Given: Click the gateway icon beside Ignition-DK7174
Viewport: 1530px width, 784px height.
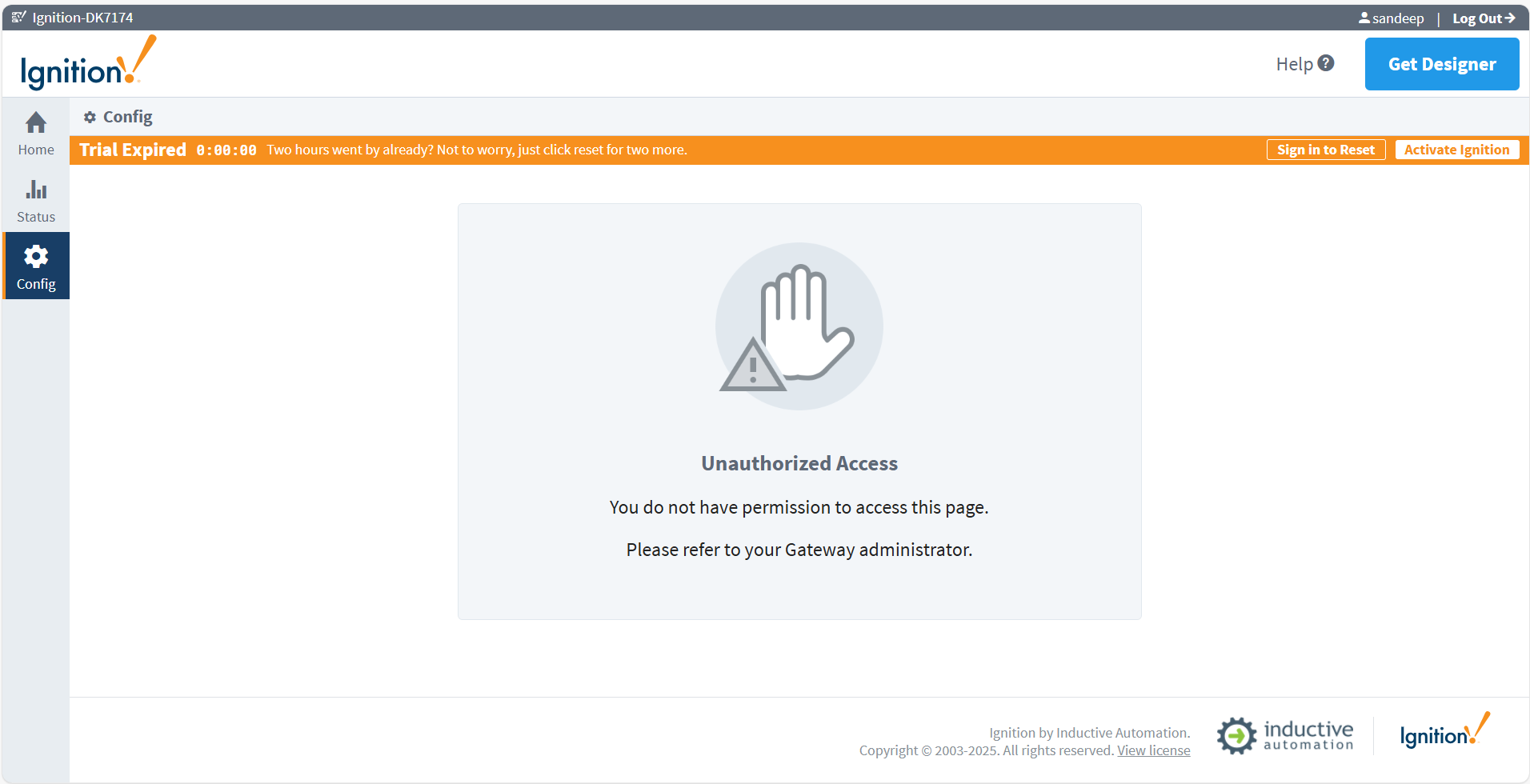Looking at the screenshot, I should coord(19,17).
